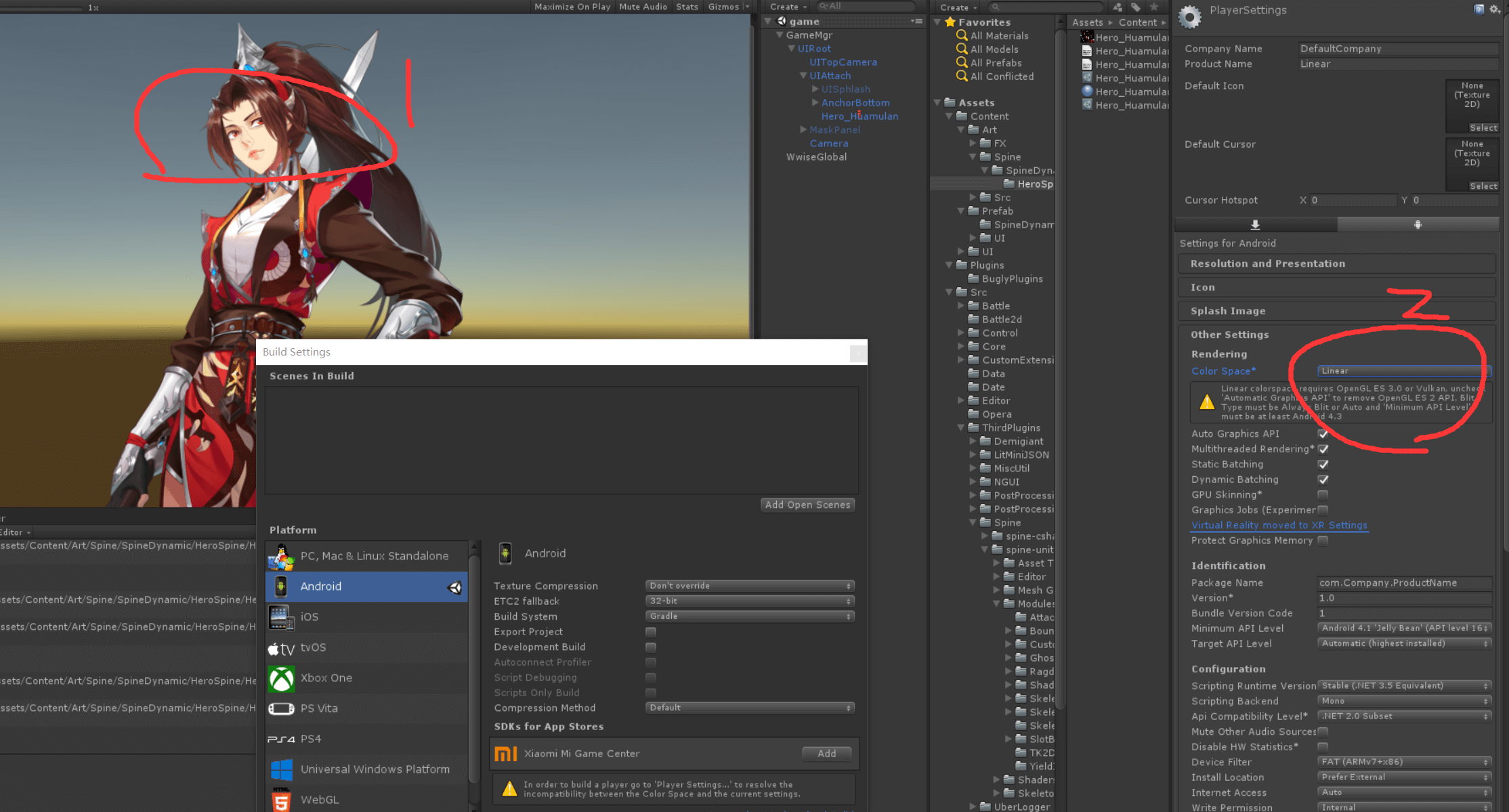Click Add for Xiaomi Mi Game Center
Viewport: 1509px width, 812px height.
(826, 754)
